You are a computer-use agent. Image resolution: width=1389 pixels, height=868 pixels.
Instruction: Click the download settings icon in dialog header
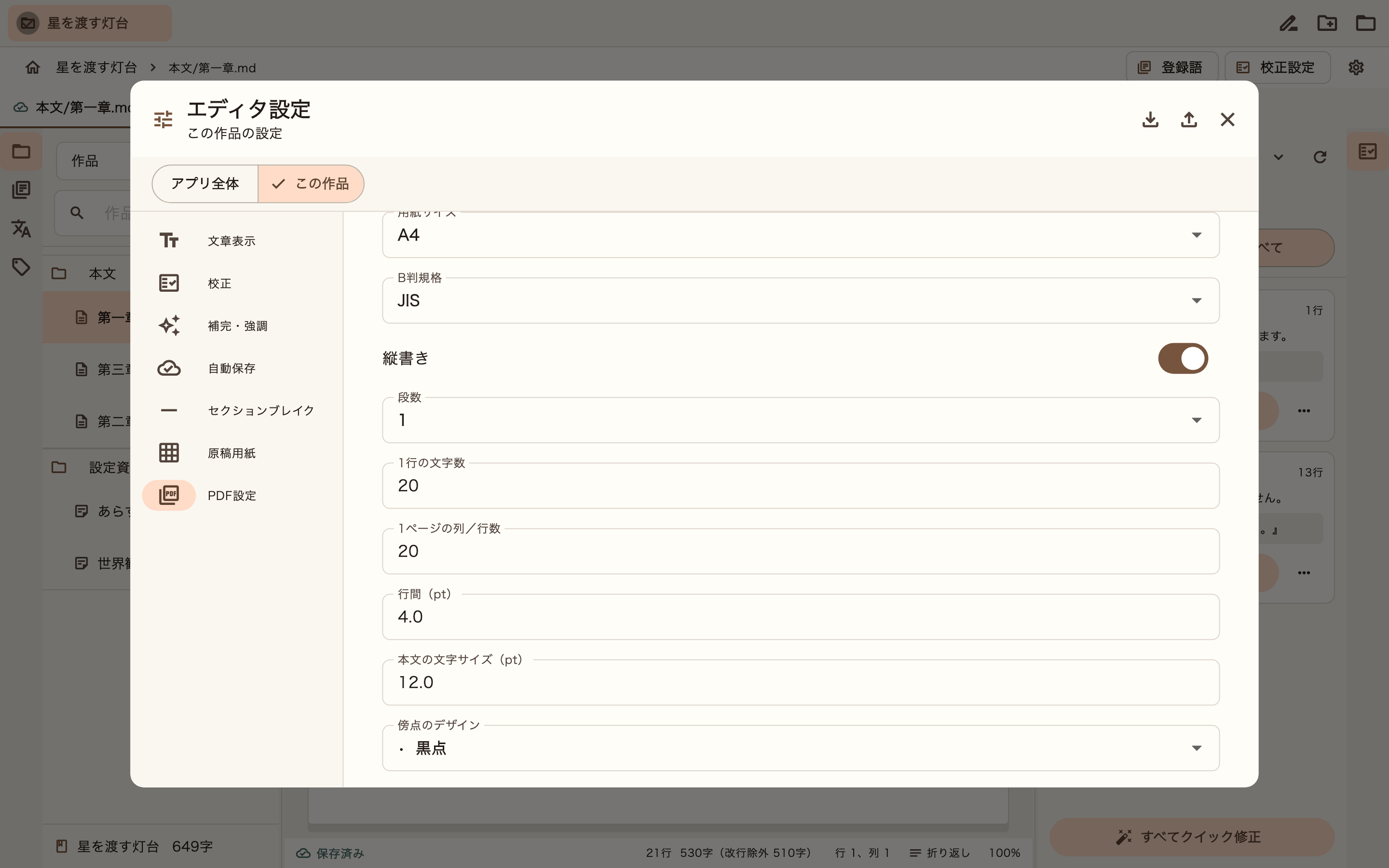pyautogui.click(x=1150, y=120)
